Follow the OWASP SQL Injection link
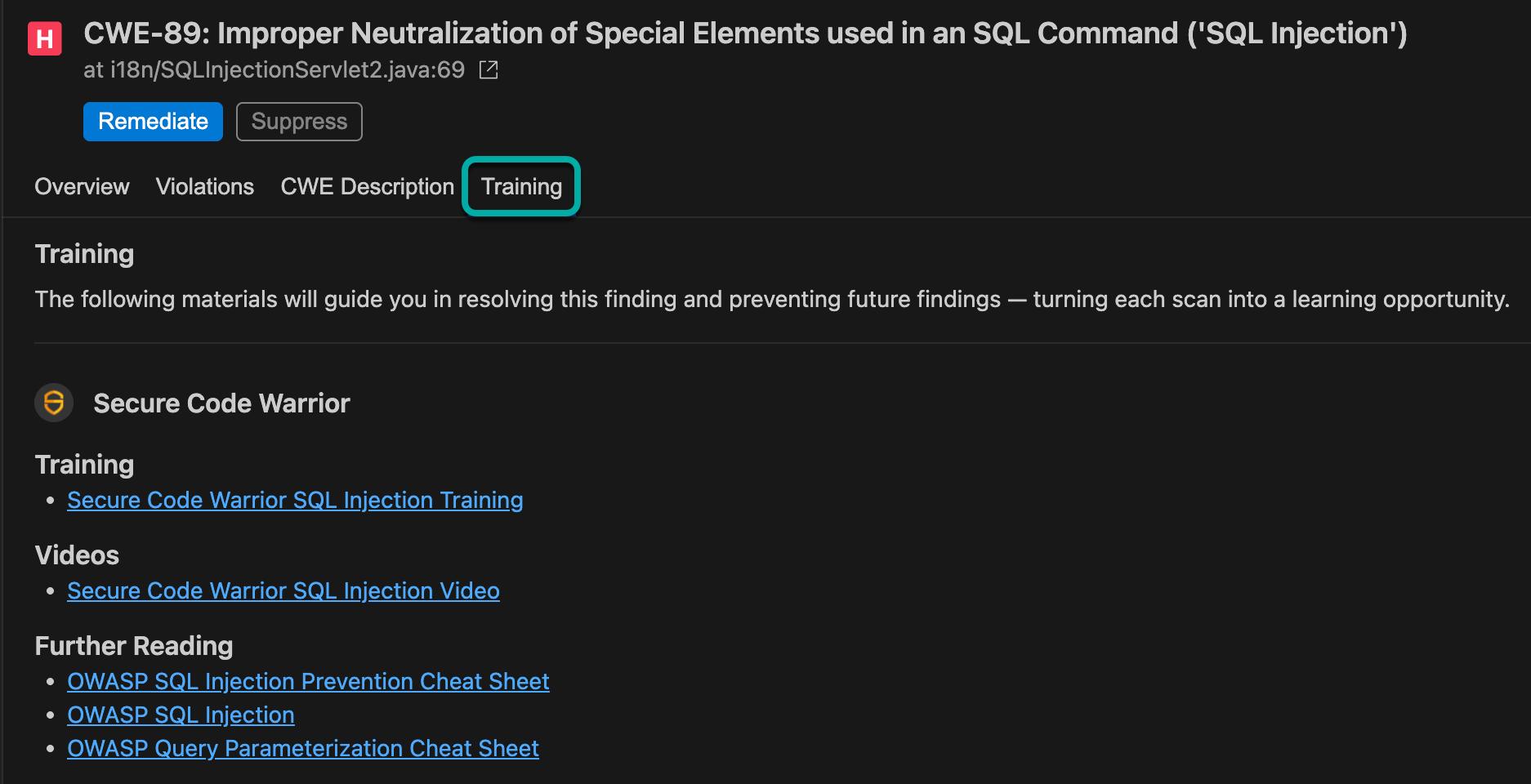The height and width of the screenshot is (784, 1531). 181,715
